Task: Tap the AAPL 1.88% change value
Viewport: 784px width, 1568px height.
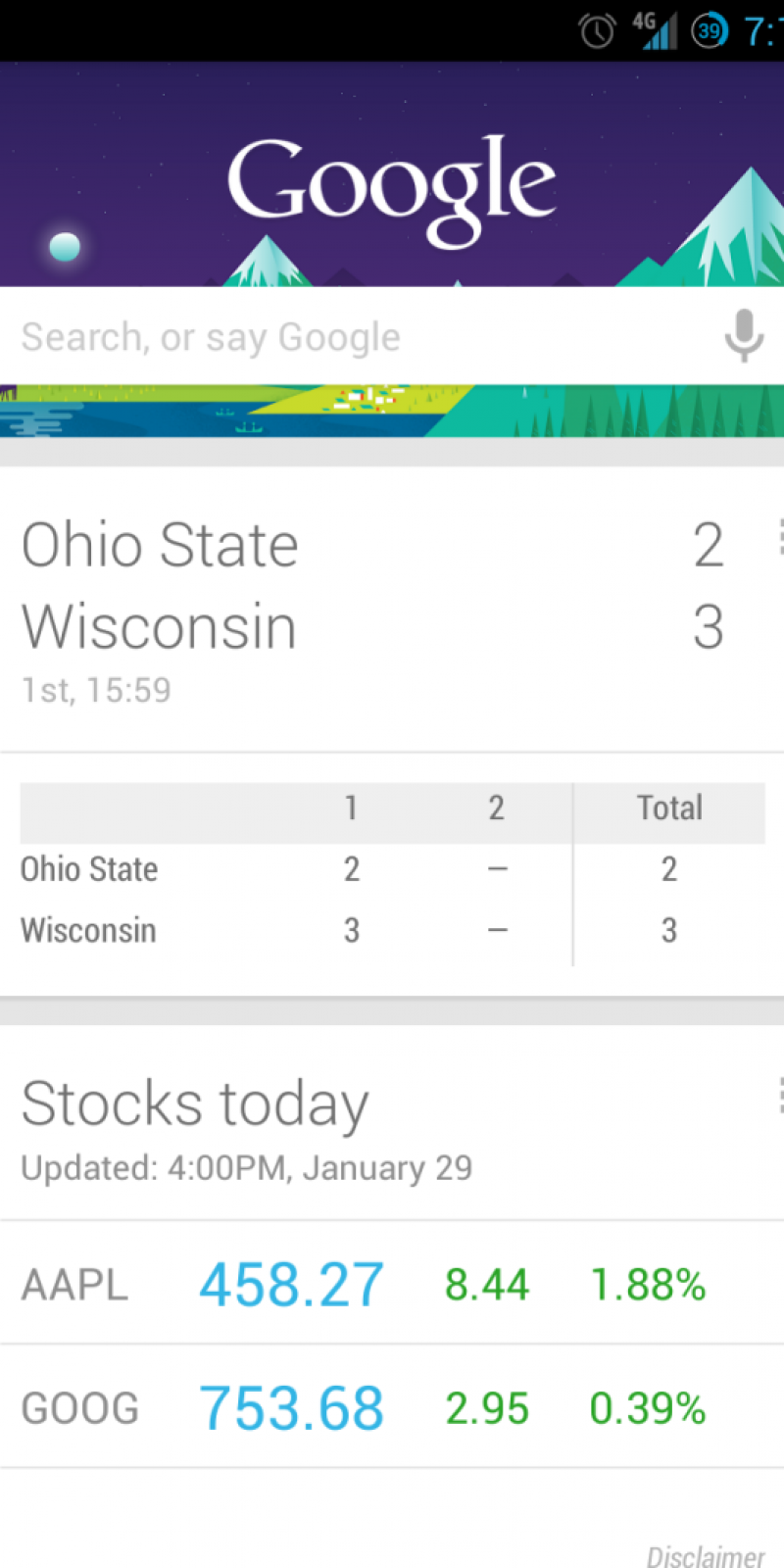Action: point(648,1285)
